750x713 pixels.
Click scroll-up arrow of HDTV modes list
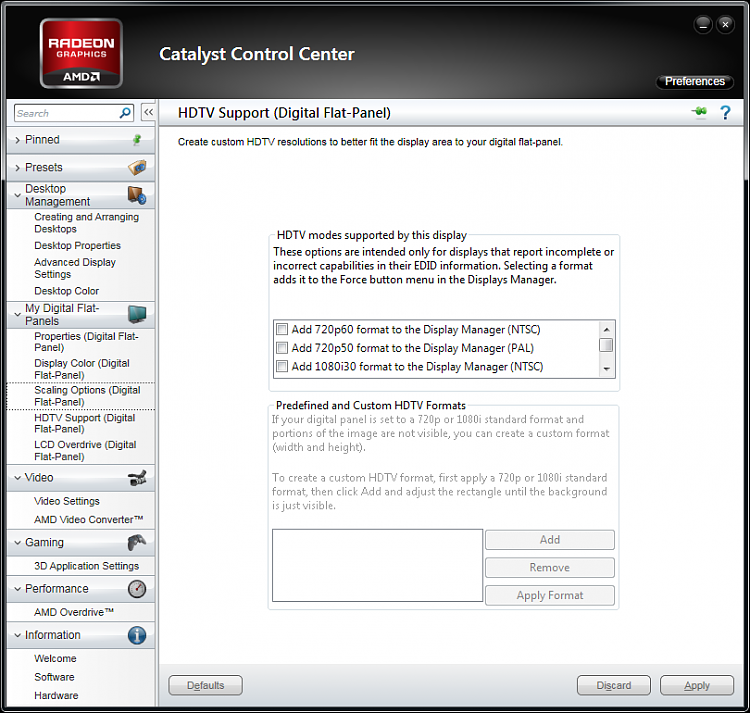click(x=607, y=329)
